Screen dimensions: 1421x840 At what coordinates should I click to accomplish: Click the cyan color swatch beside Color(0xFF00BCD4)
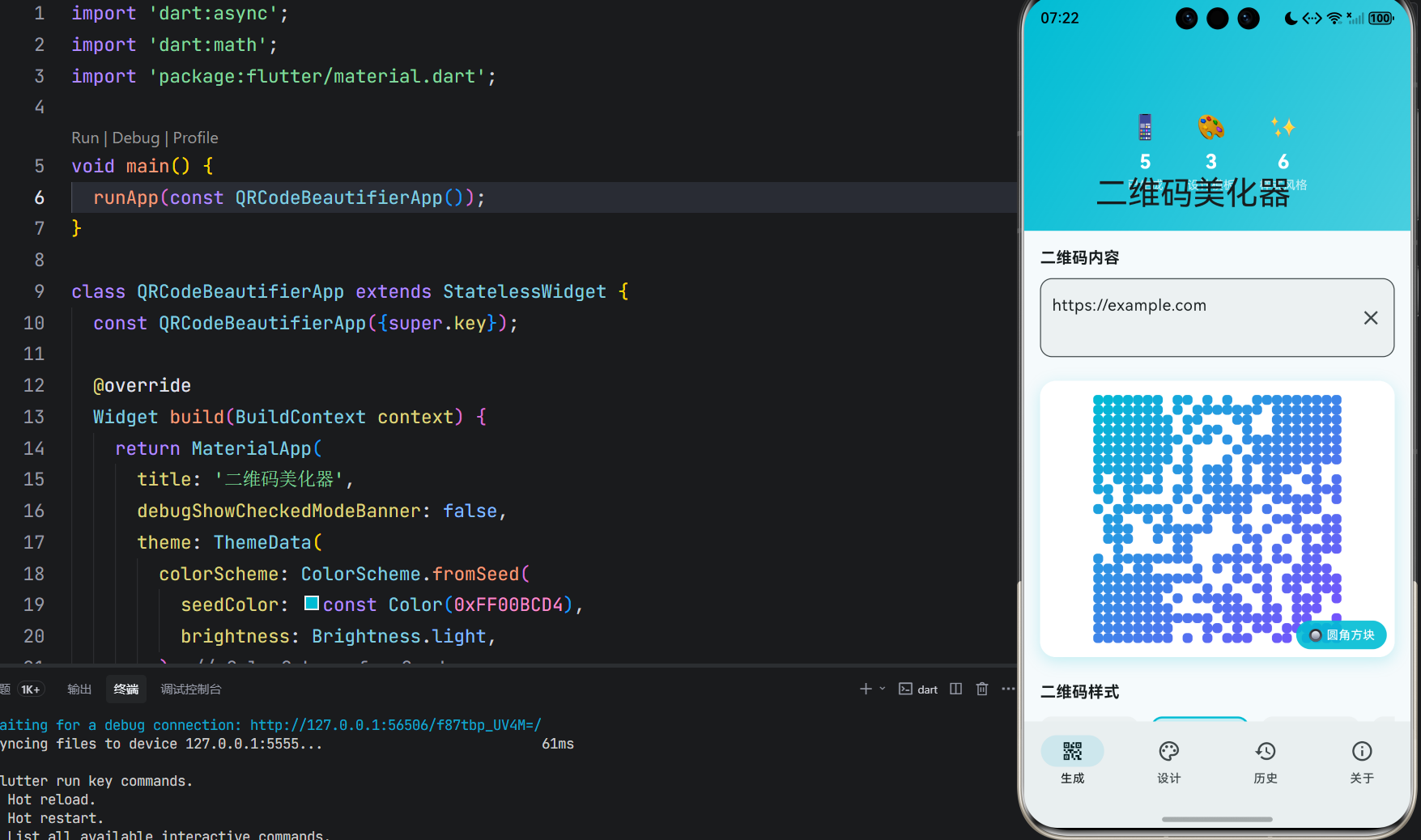(x=312, y=603)
